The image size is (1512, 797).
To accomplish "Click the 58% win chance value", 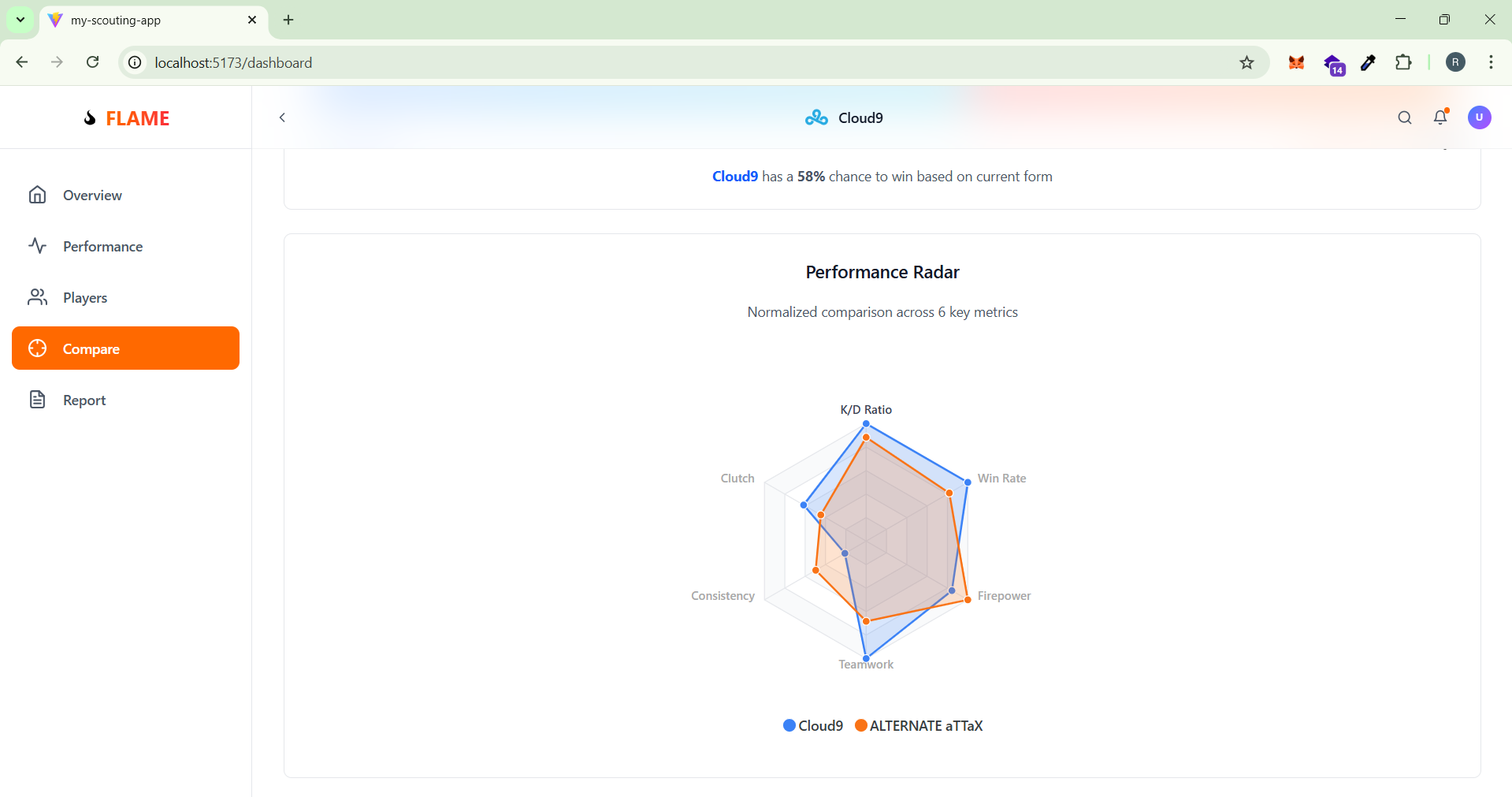I will [811, 177].
